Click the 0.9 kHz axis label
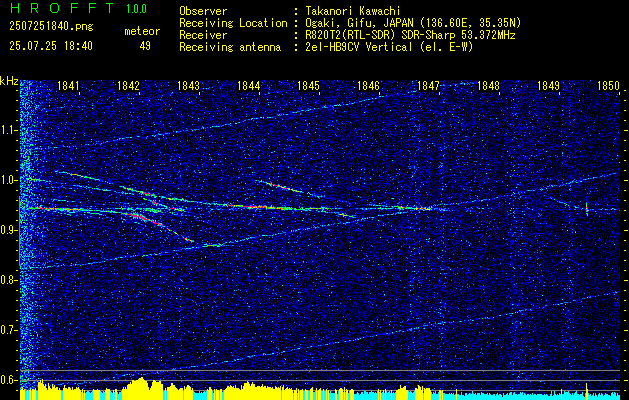This screenshot has height=400, width=629. pos(9,230)
